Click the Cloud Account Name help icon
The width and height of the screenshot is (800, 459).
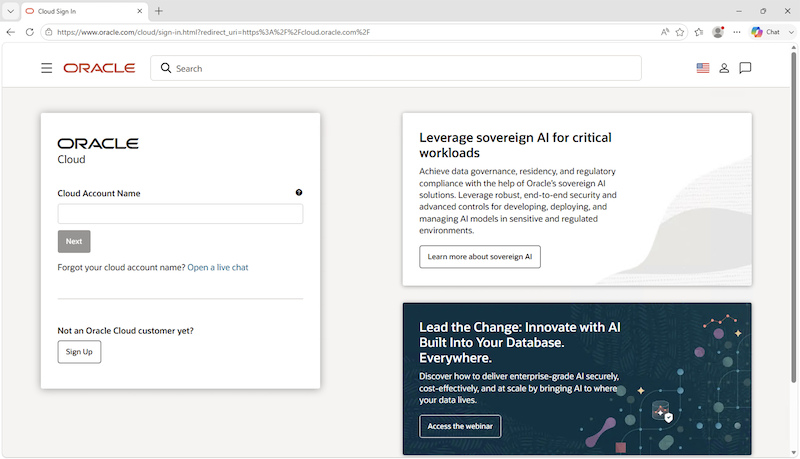tap(299, 192)
